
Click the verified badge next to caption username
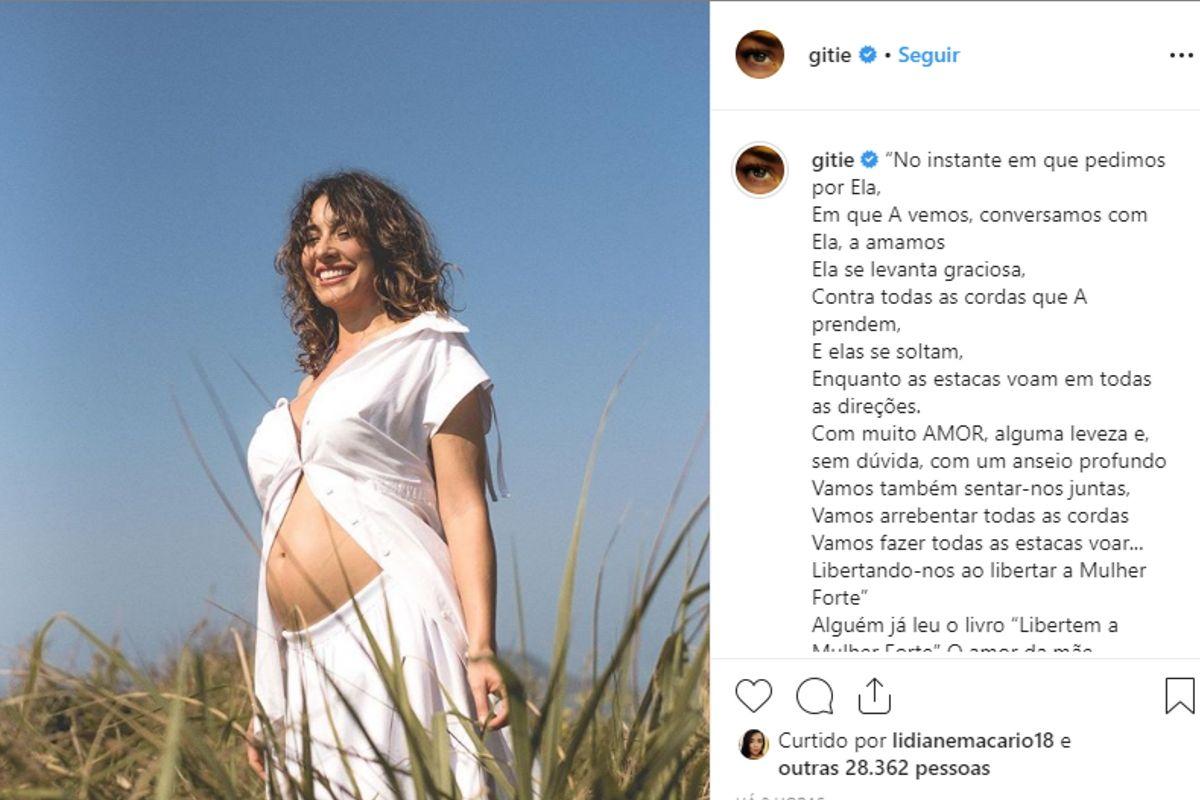click(868, 160)
